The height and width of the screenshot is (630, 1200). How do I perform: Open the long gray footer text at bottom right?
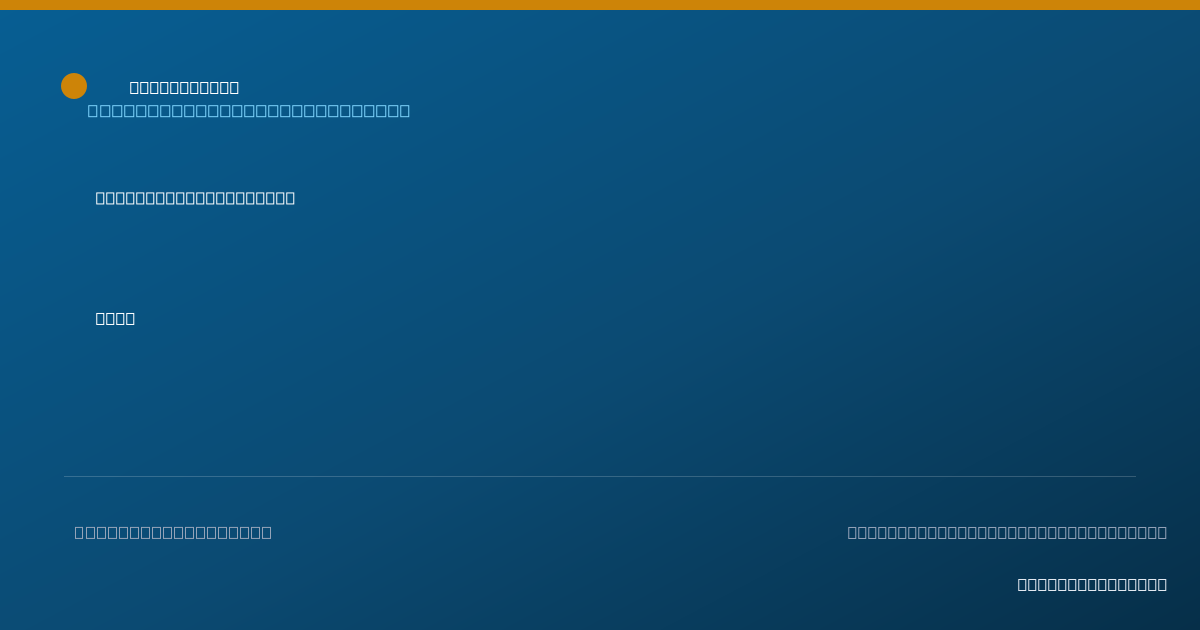click(1007, 532)
